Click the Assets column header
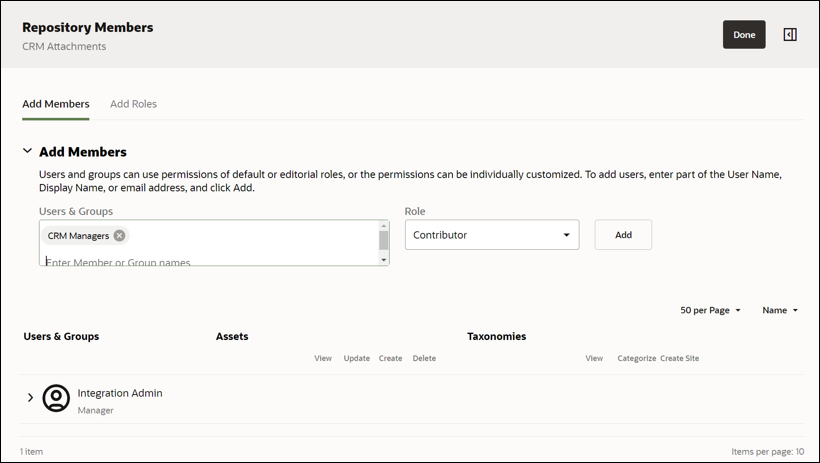 (x=232, y=336)
